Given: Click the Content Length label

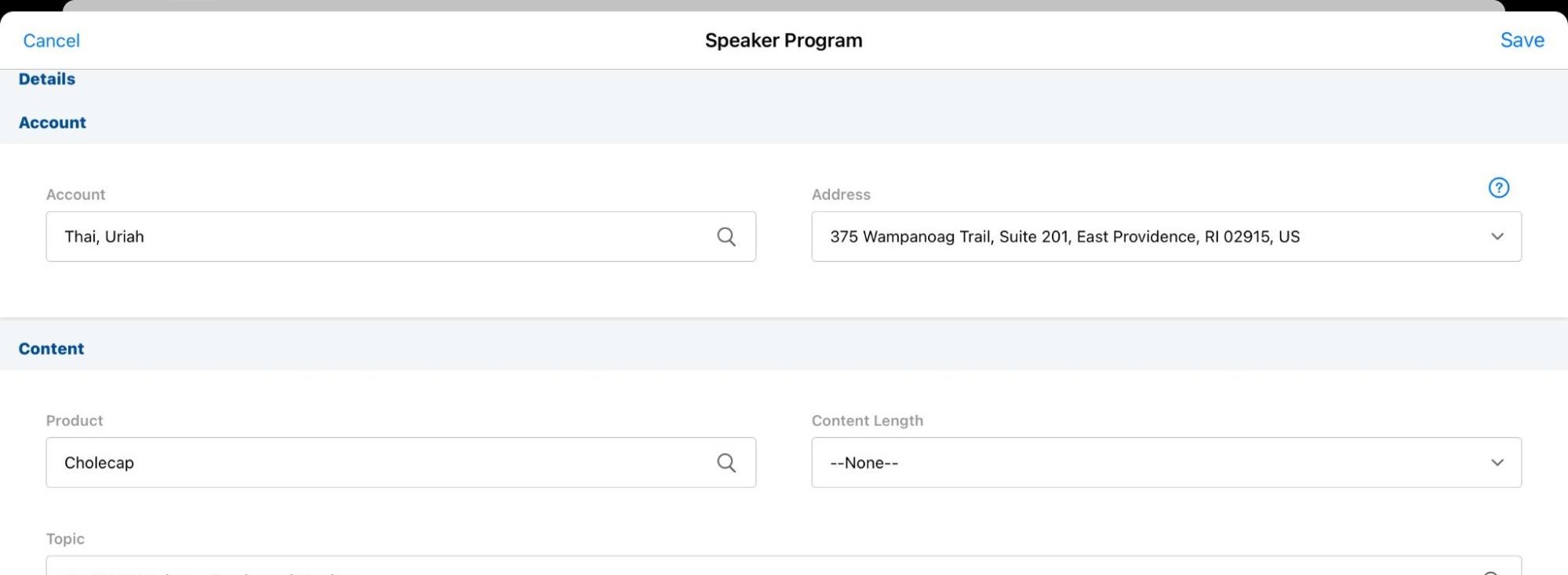Looking at the screenshot, I should click(x=867, y=420).
